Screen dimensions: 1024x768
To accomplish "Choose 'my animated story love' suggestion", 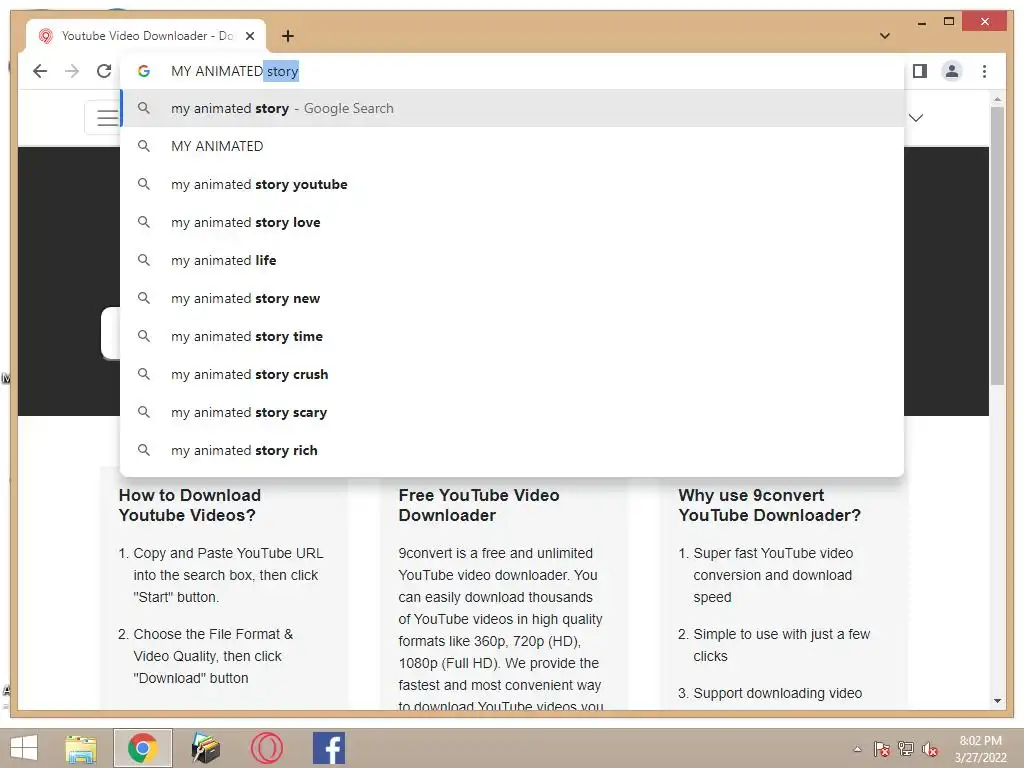I will (512, 222).
